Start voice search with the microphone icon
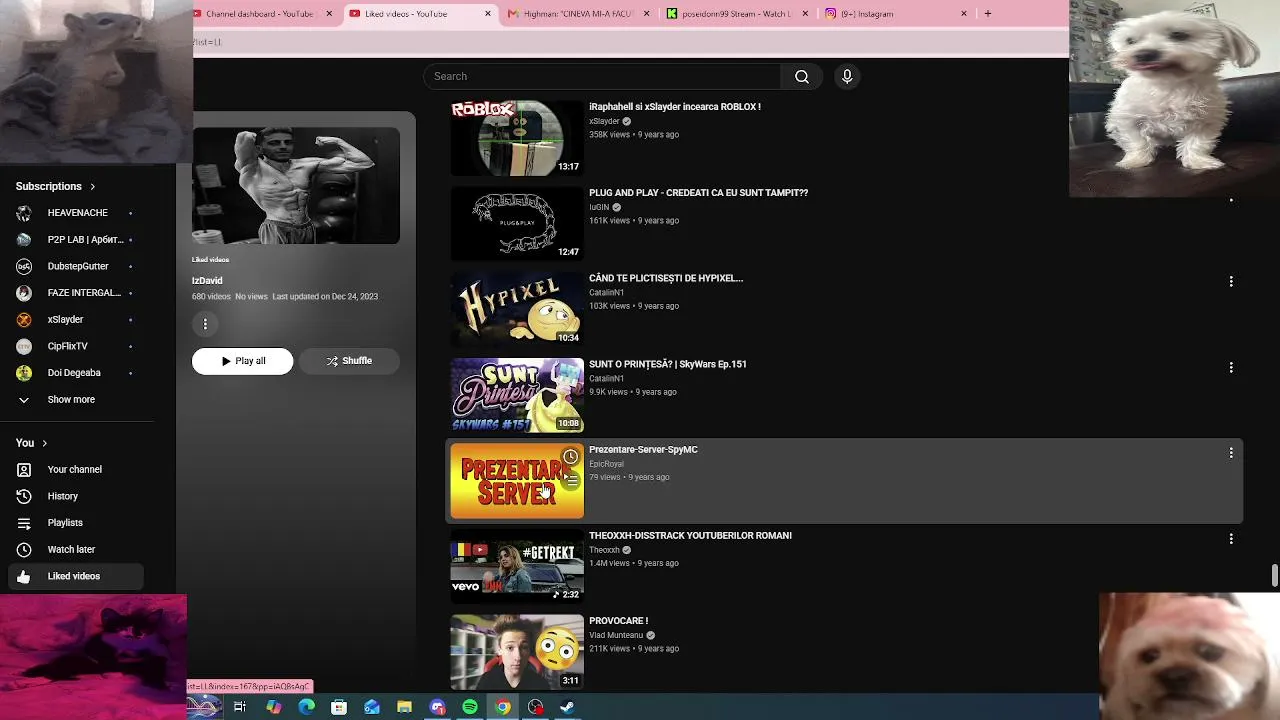 pyautogui.click(x=847, y=76)
